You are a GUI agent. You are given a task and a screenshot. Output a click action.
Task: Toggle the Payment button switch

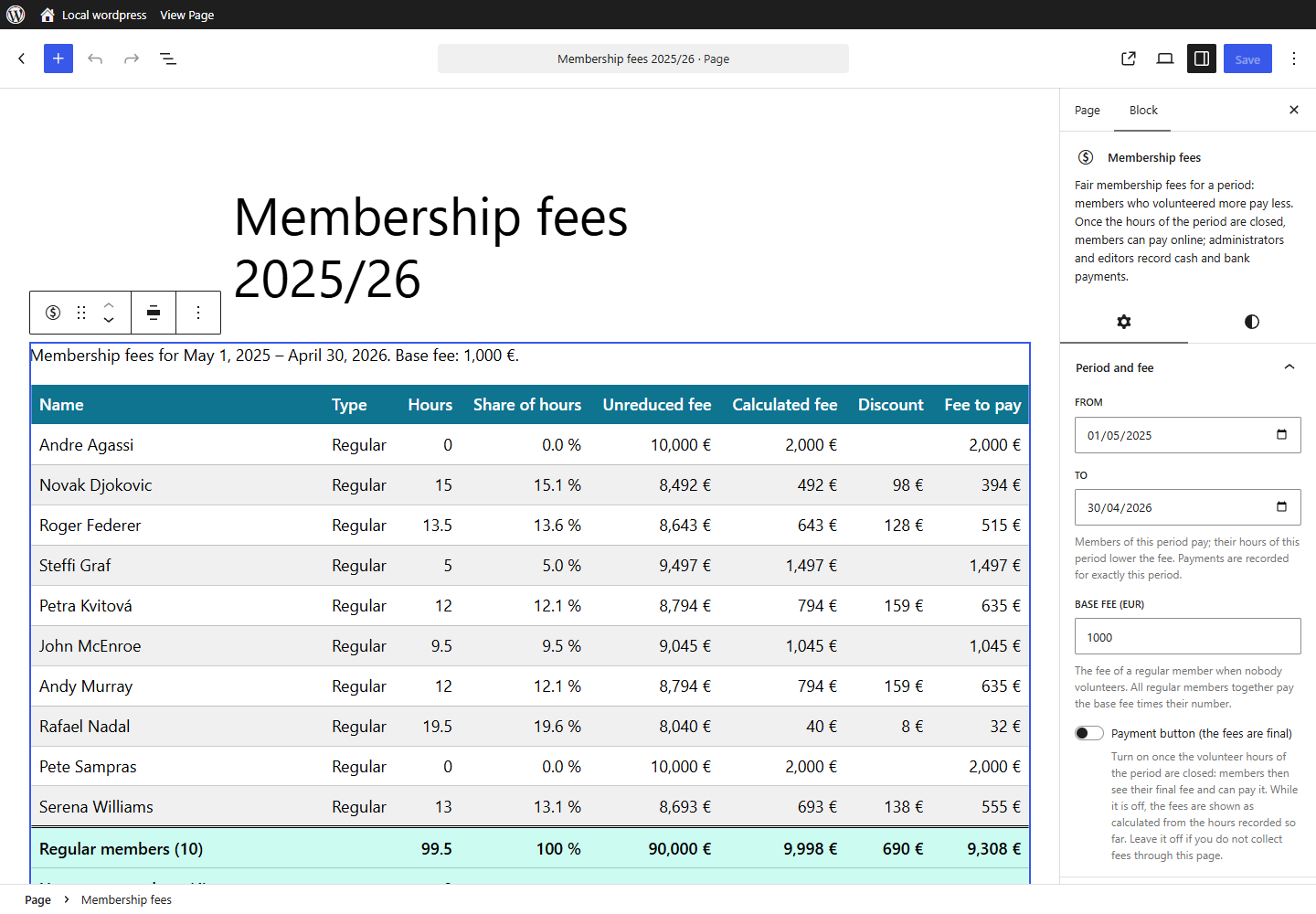click(1089, 733)
